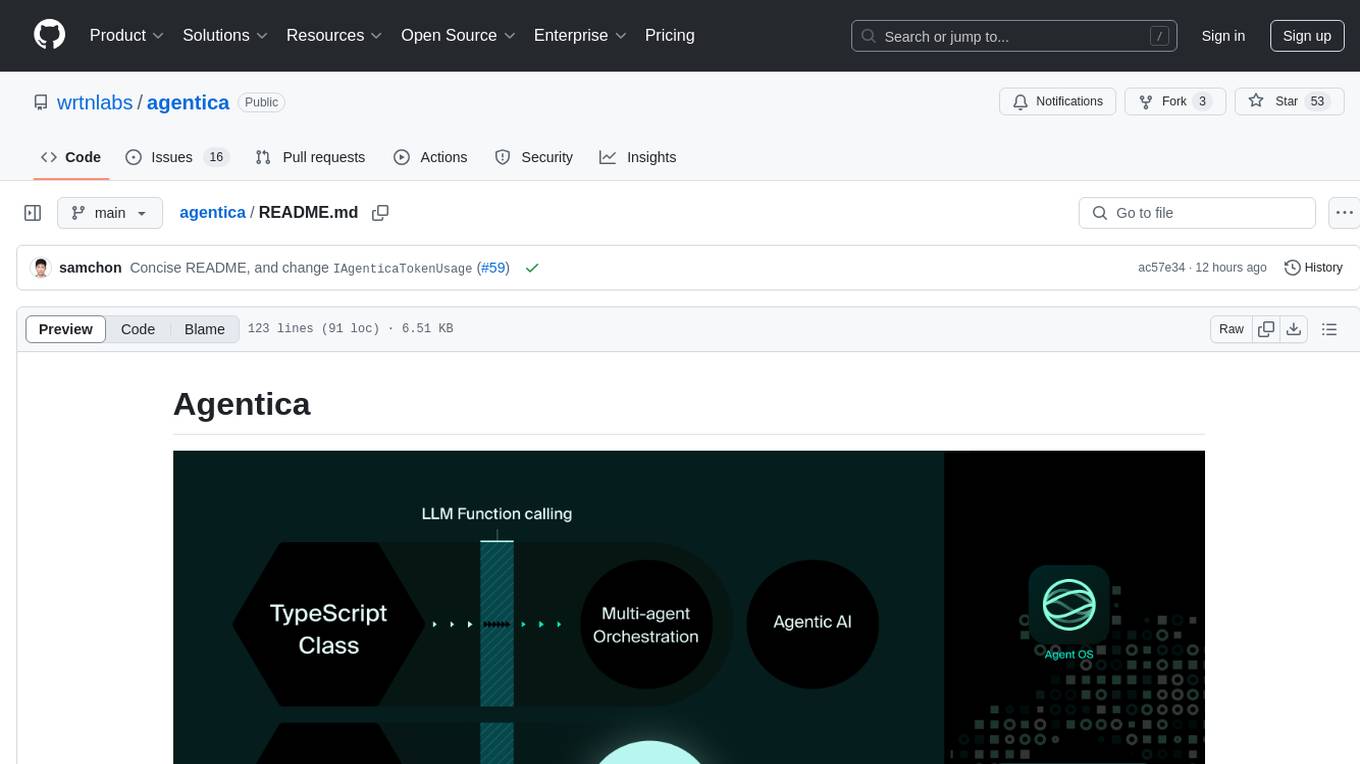This screenshot has width=1360, height=764.
Task: Open the main branch selector
Action: click(x=110, y=213)
